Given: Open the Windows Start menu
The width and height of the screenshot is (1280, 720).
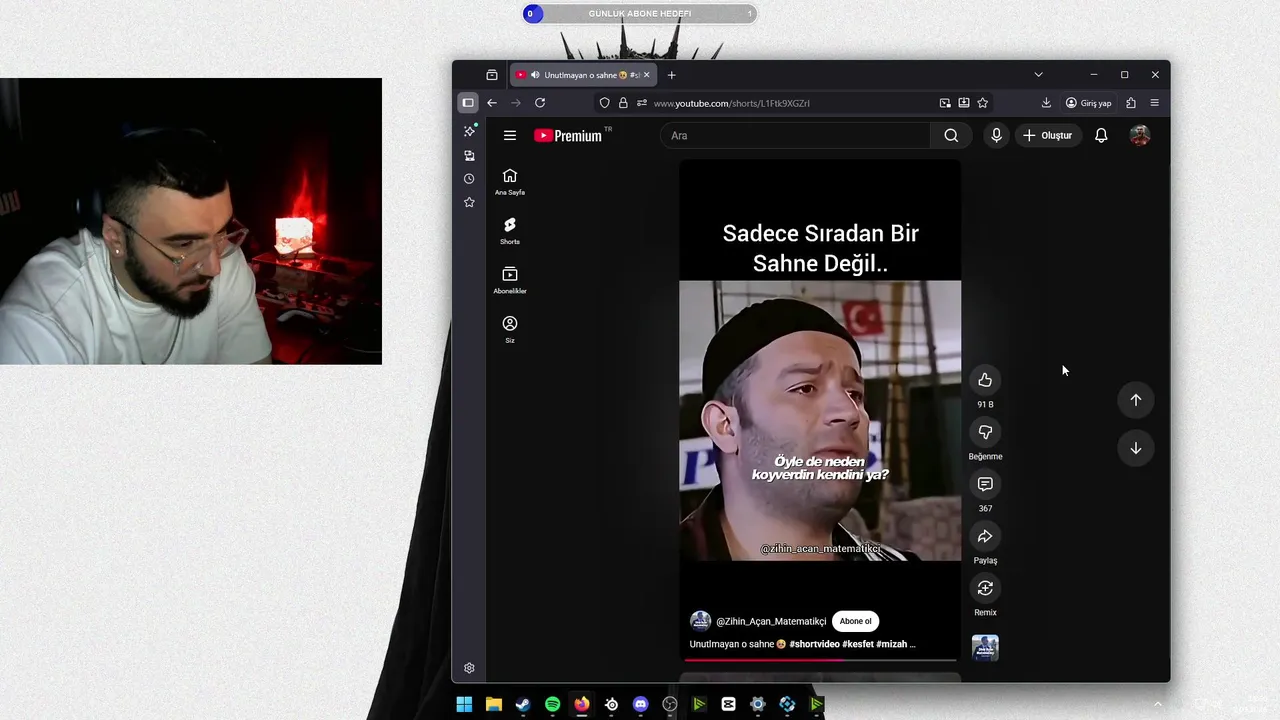Looking at the screenshot, I should coord(464,704).
